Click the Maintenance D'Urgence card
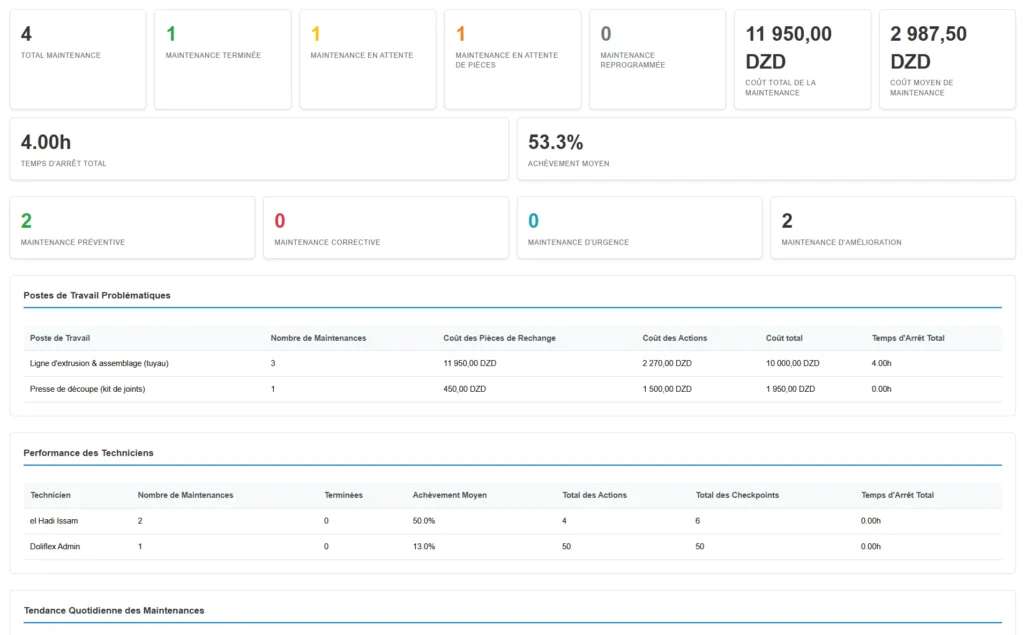This screenshot has height=635, width=1024. 639,227
